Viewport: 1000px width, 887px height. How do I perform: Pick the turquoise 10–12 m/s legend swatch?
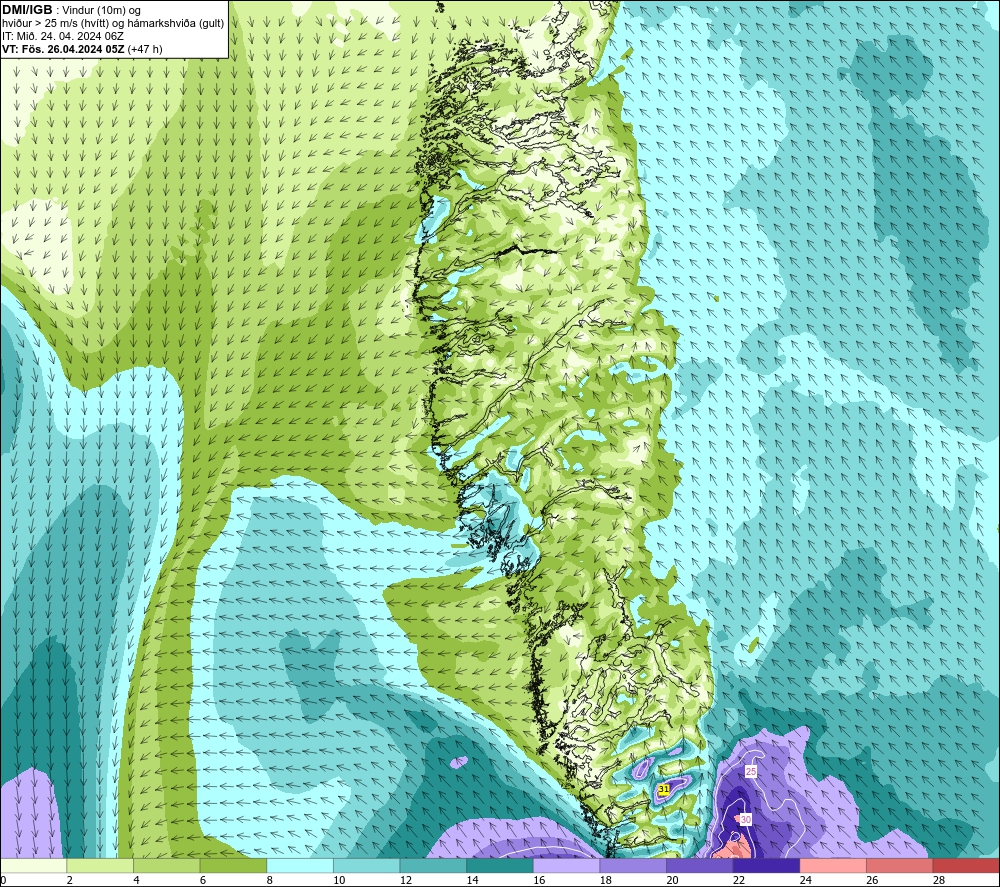(x=367, y=866)
